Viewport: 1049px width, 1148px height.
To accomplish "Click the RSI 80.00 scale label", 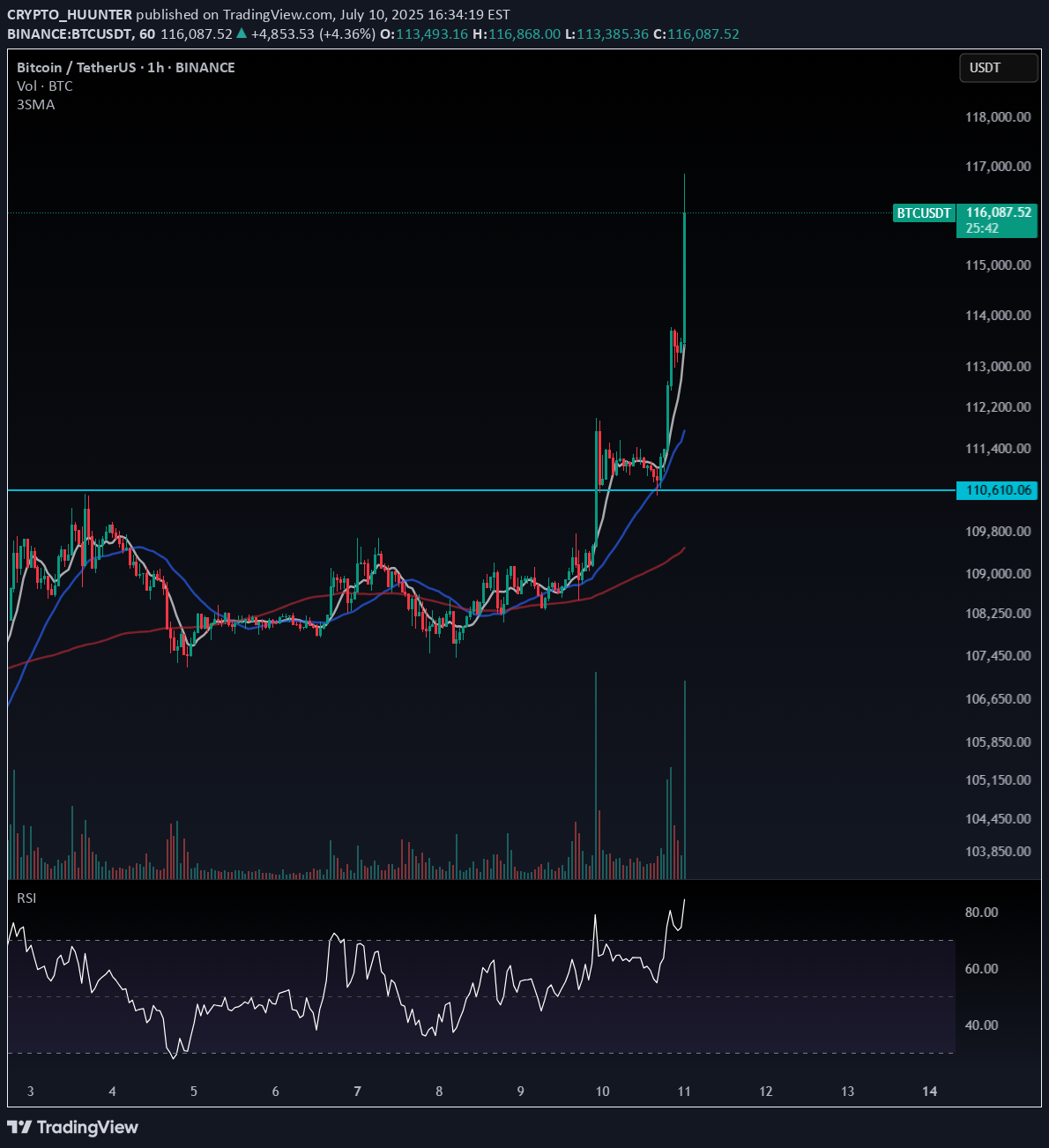I will (x=982, y=912).
